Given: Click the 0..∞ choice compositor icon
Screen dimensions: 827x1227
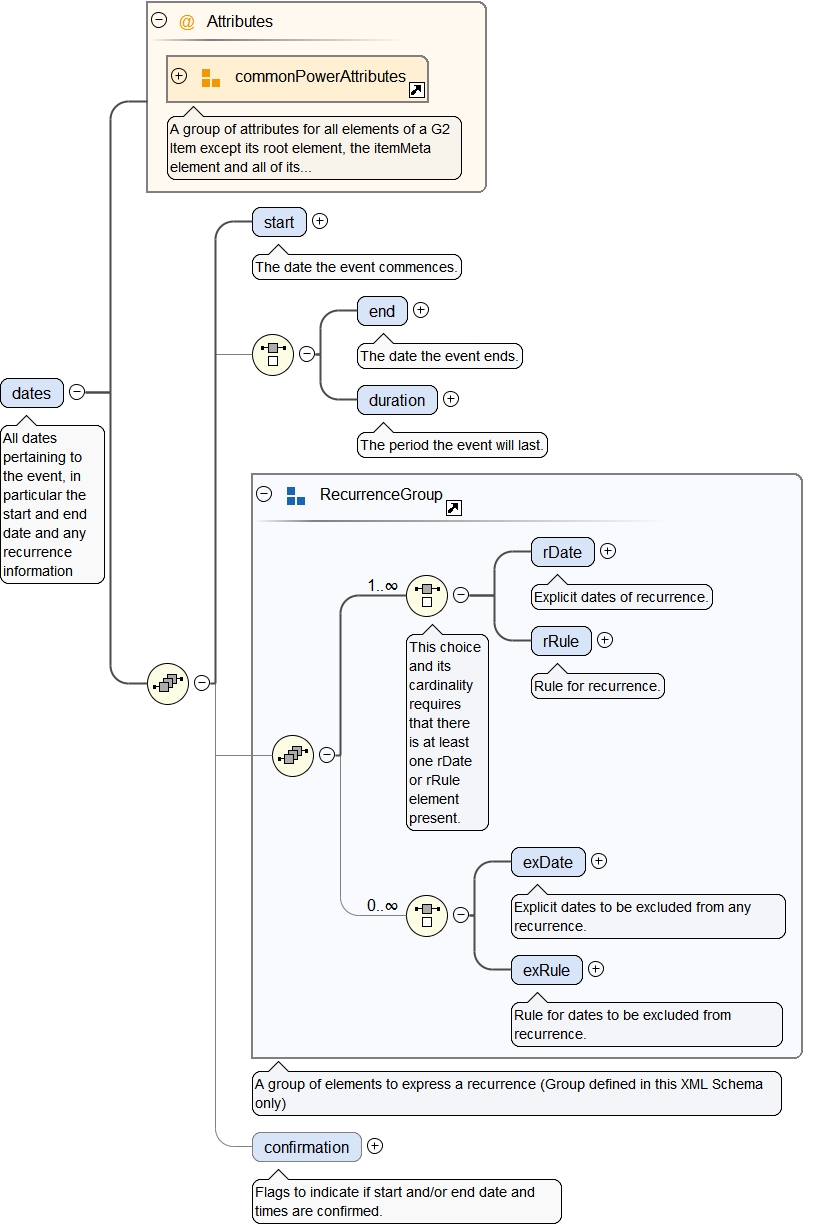Looking at the screenshot, I should [x=427, y=914].
